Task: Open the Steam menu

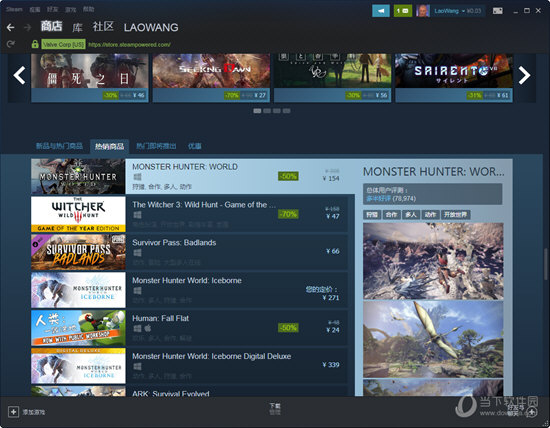Action: [14, 9]
